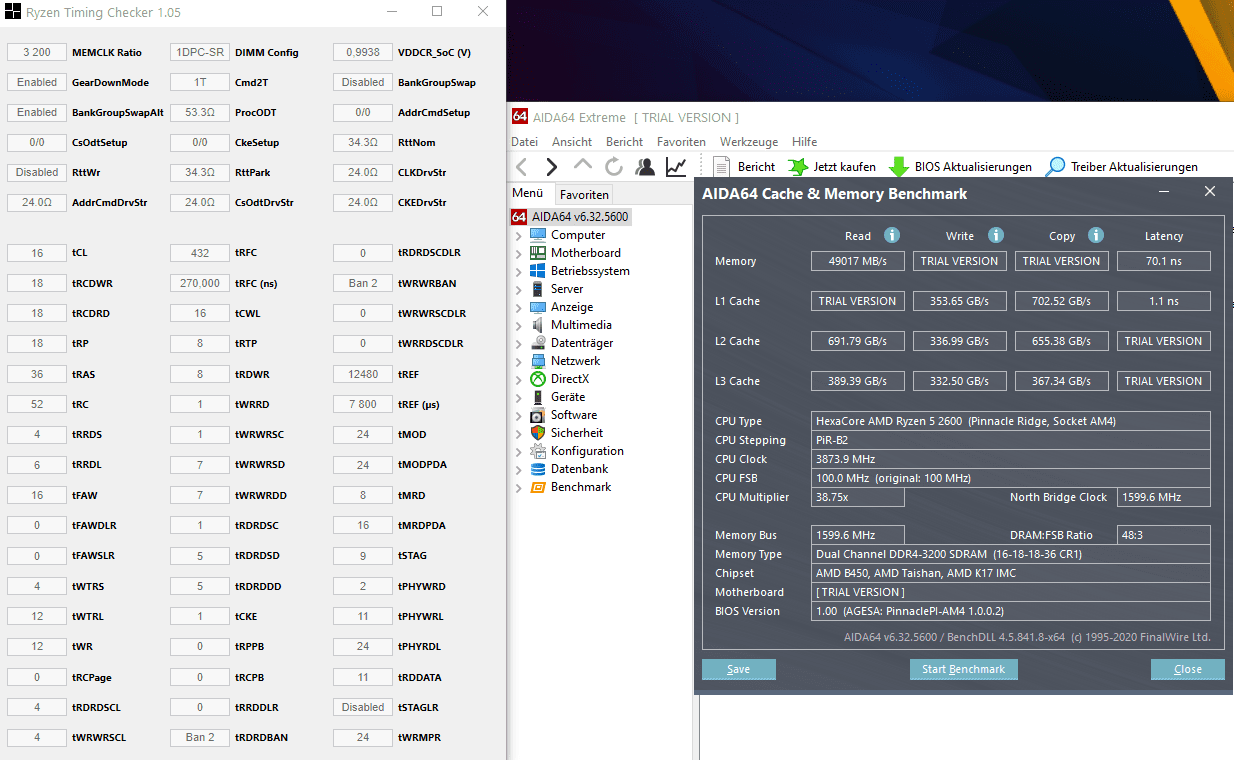Open the user profile icon in AIDA64 toolbar
Screen dimensions: 1234x764
tap(646, 166)
